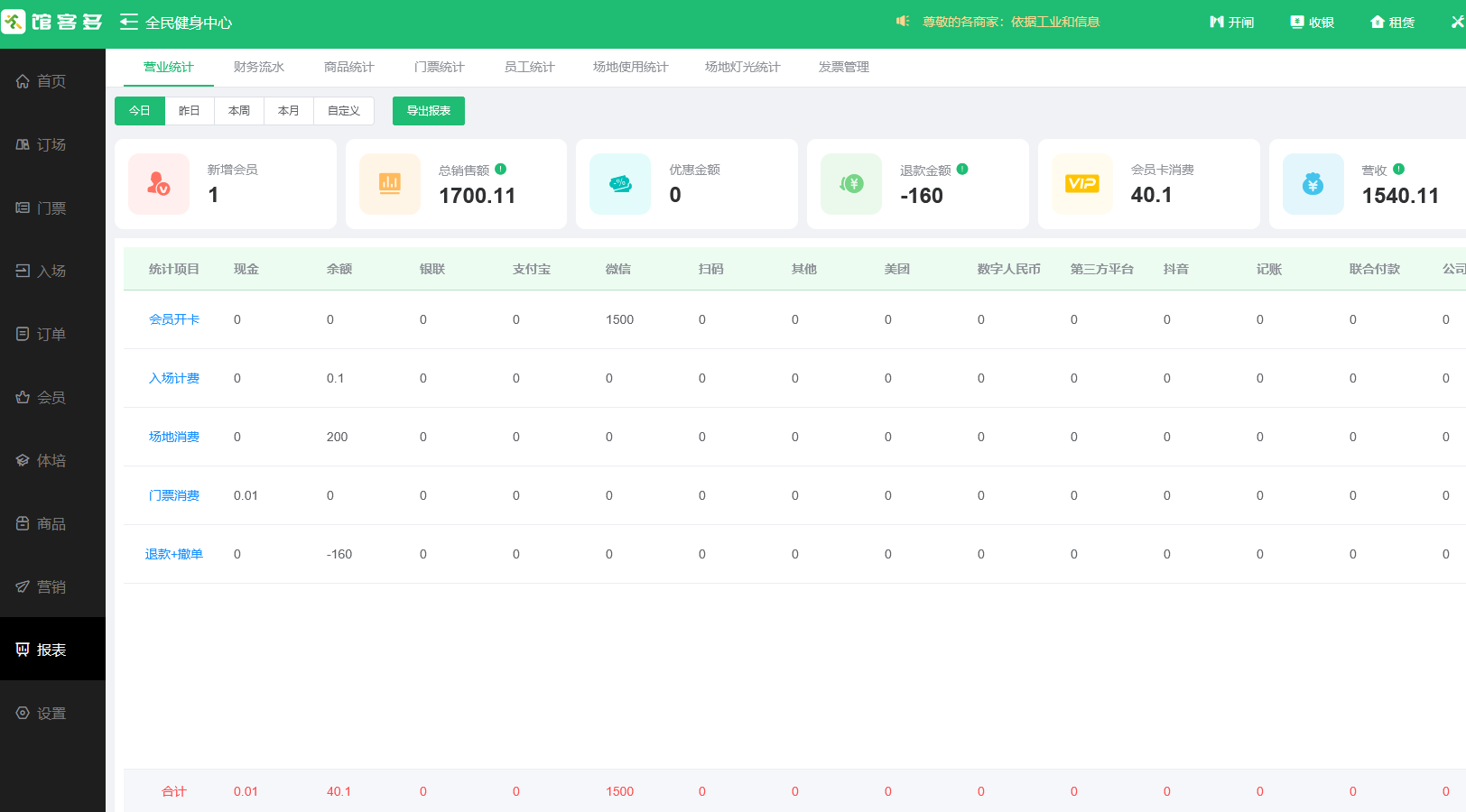Screen dimensions: 1466x812
Task: Click the 导出报表 export button
Action: click(x=429, y=111)
